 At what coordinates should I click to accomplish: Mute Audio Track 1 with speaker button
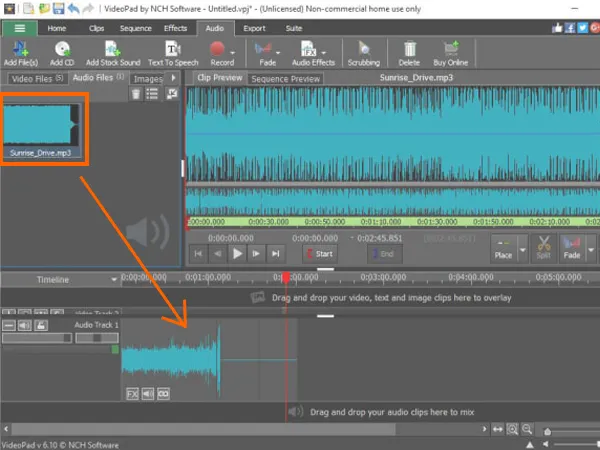(x=25, y=326)
